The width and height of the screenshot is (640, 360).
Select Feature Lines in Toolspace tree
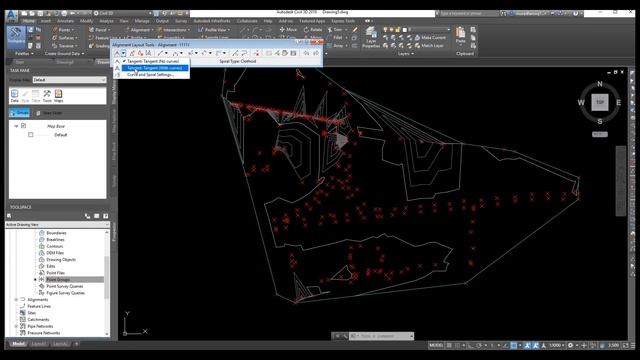39,306
